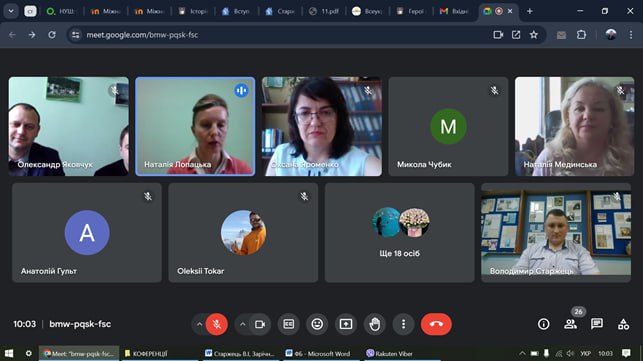
Task: Open the chat messages panel icon
Action: pos(597,324)
